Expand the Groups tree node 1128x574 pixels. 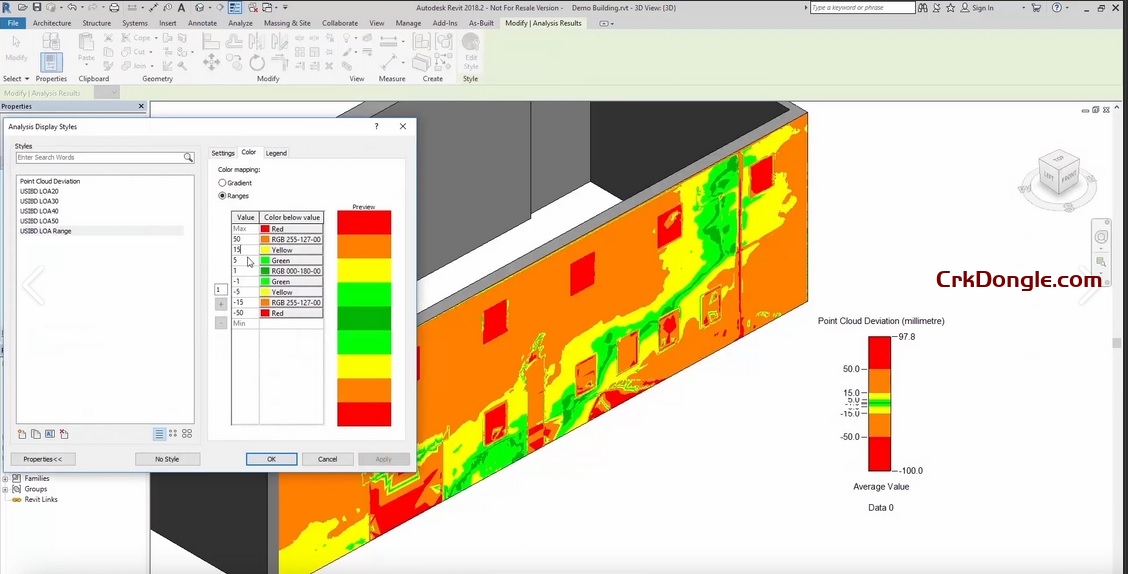(x=5, y=489)
